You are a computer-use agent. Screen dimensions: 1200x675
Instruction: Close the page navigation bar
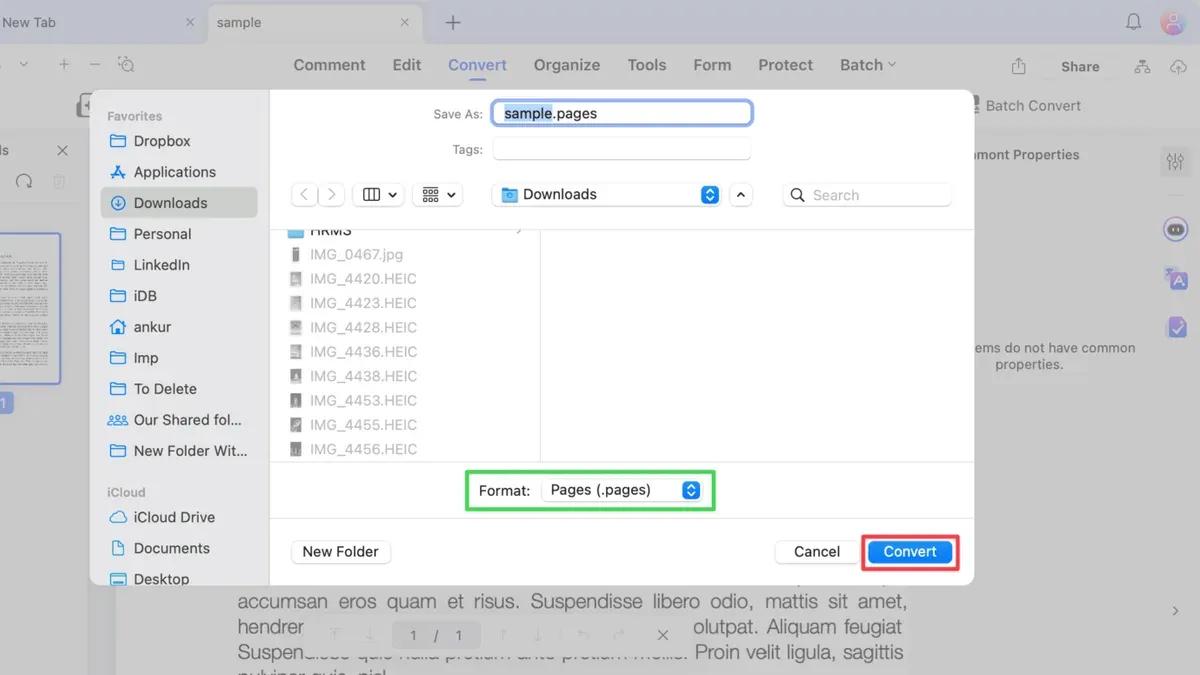tap(663, 635)
